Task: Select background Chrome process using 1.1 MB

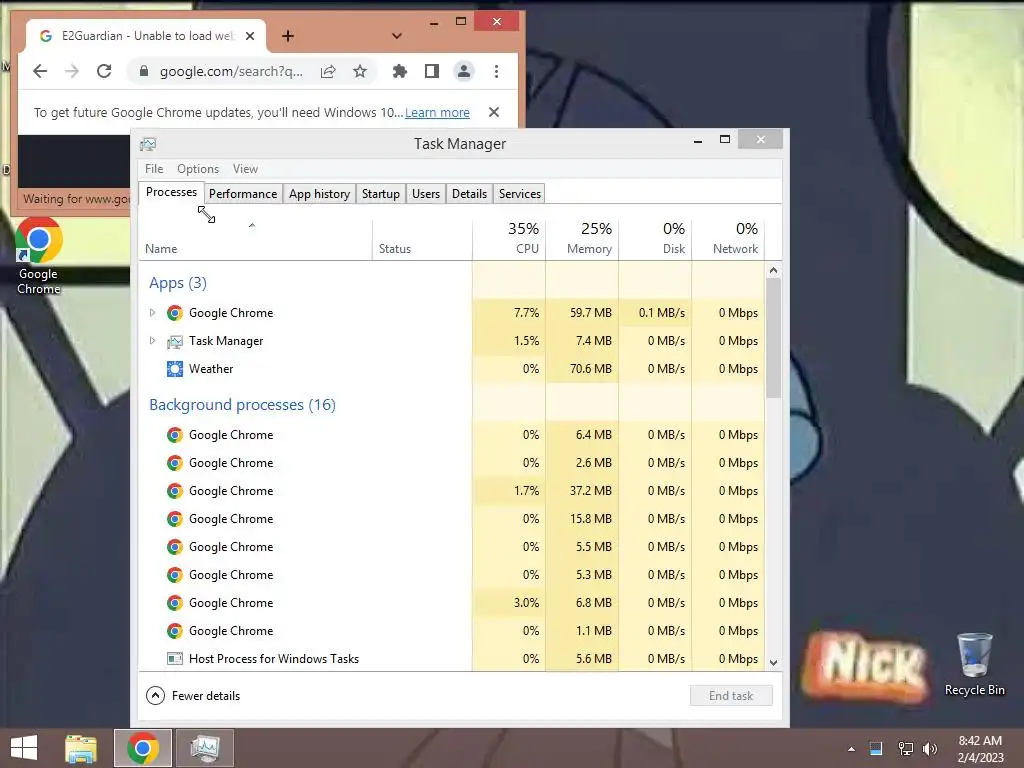Action: click(451, 631)
